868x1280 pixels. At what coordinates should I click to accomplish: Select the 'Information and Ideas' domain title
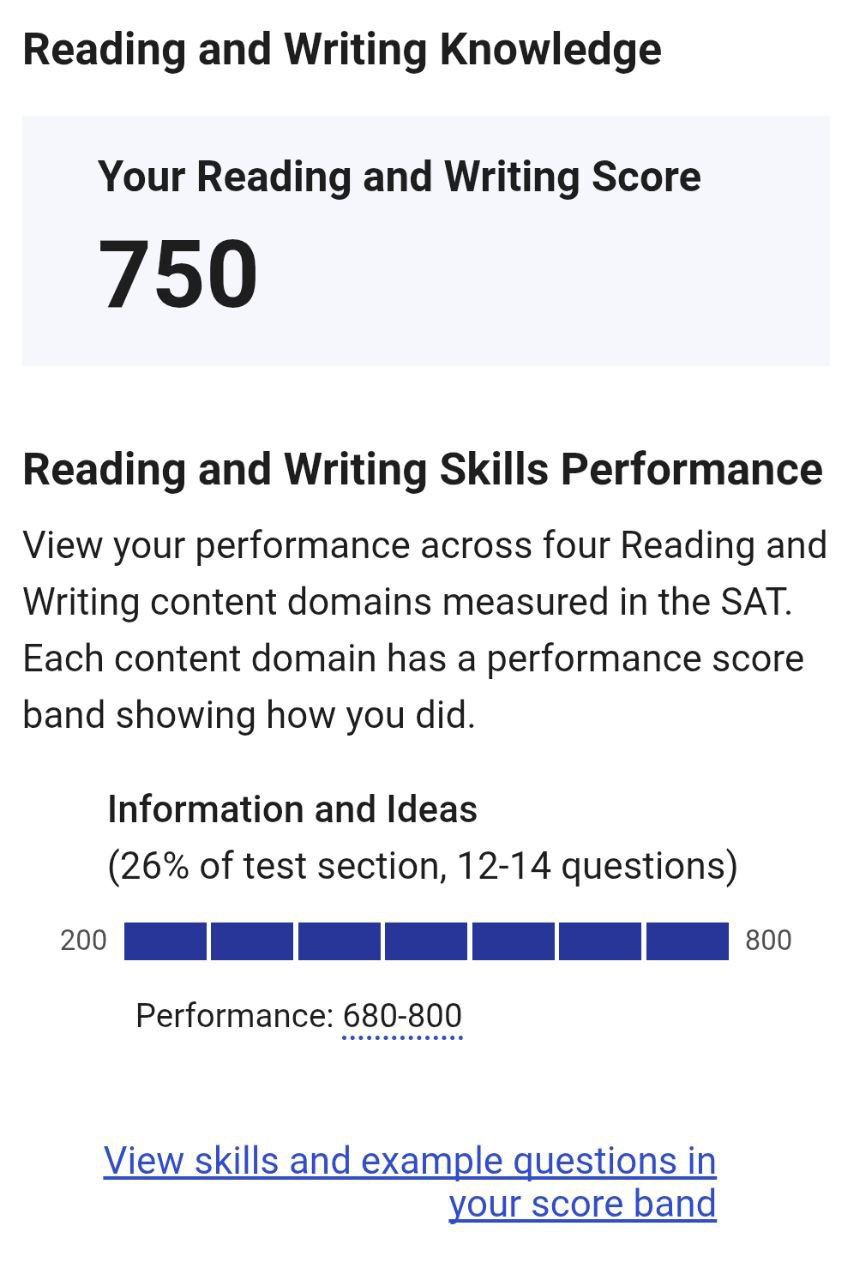click(294, 809)
